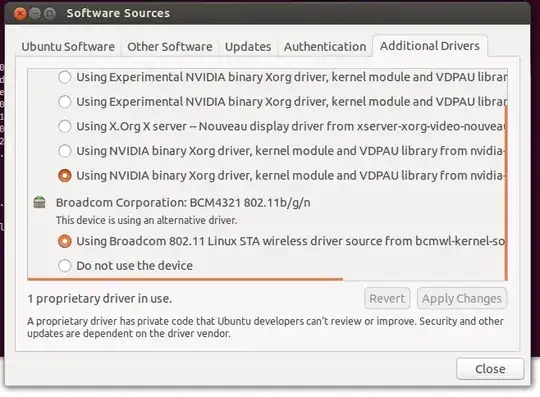Select Broadcom 802.11 Linux STA wireless driver
This screenshot has width=540, height=397.
point(65,241)
